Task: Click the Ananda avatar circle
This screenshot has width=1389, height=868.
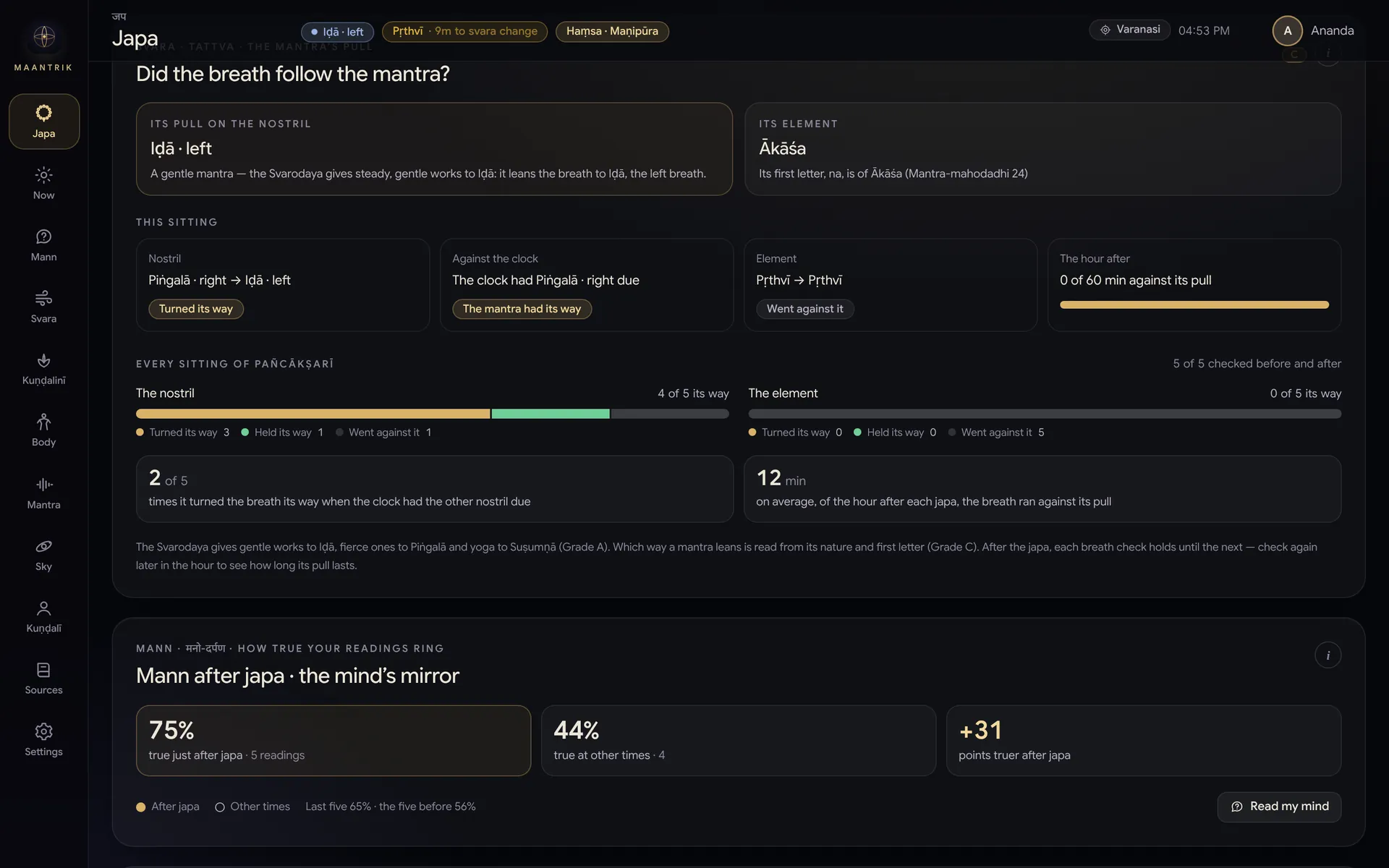Action: pyautogui.click(x=1287, y=30)
